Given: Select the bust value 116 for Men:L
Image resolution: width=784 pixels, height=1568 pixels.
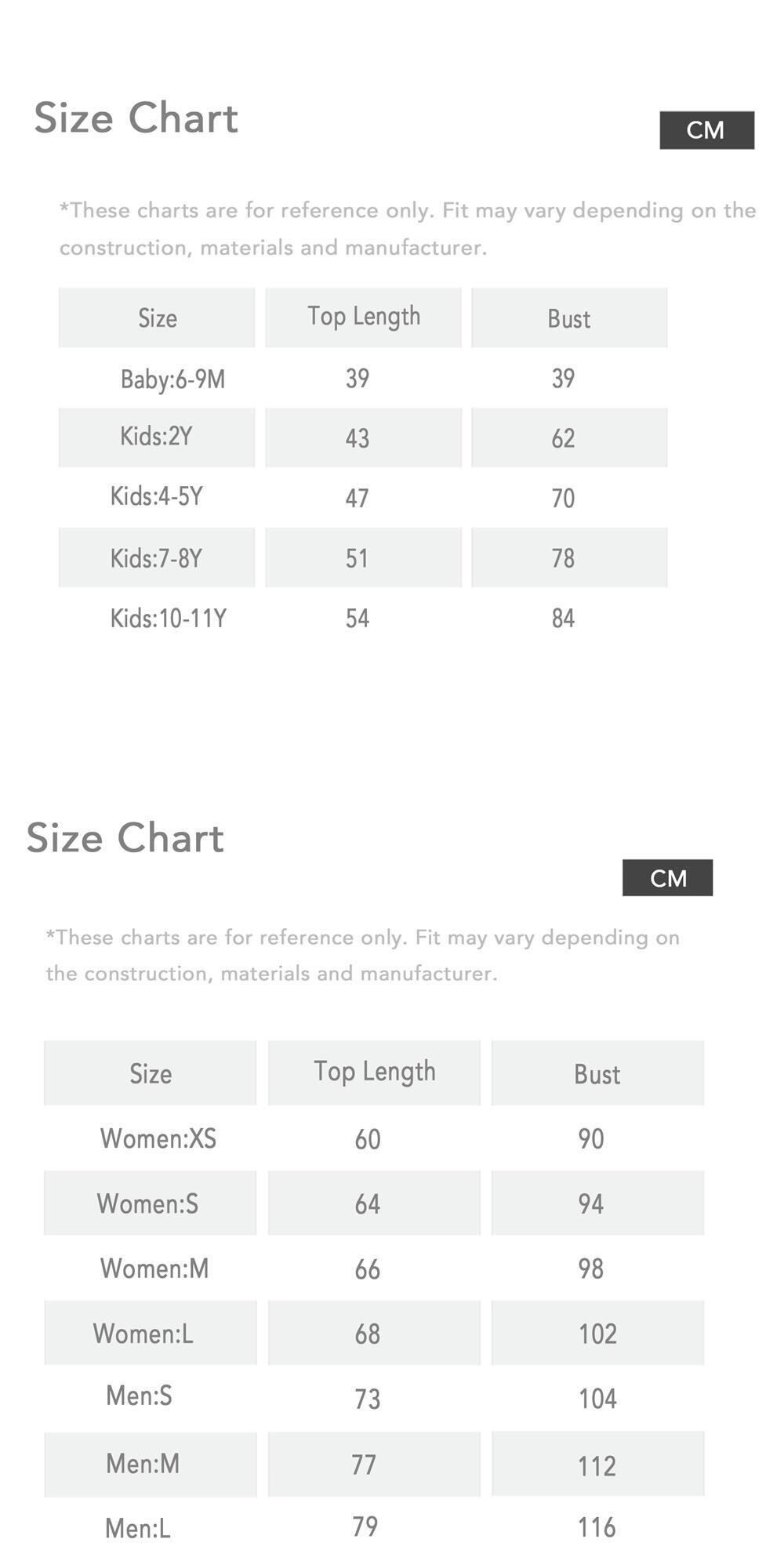Looking at the screenshot, I should point(597,1527).
